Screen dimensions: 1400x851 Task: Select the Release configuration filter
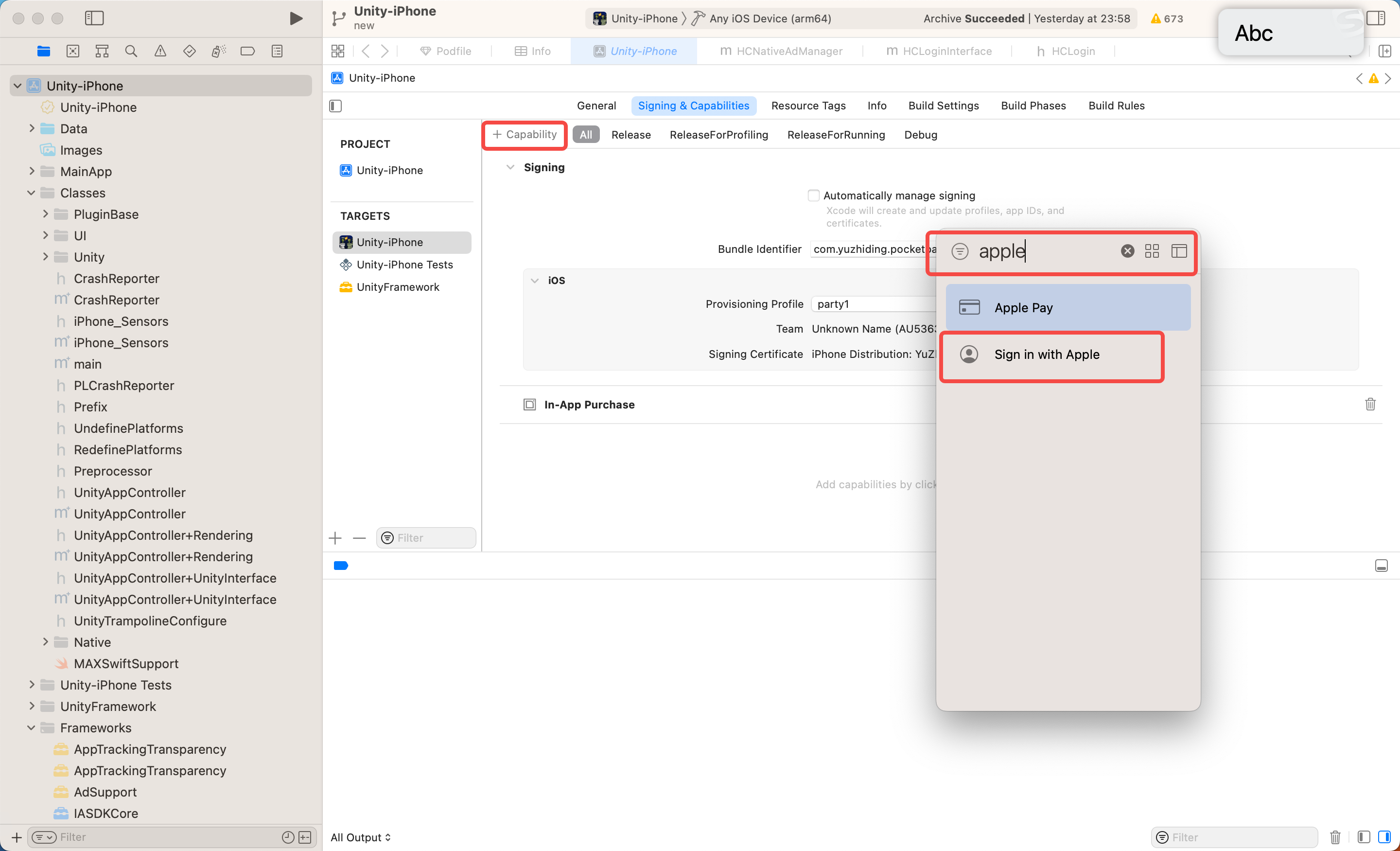click(x=630, y=135)
